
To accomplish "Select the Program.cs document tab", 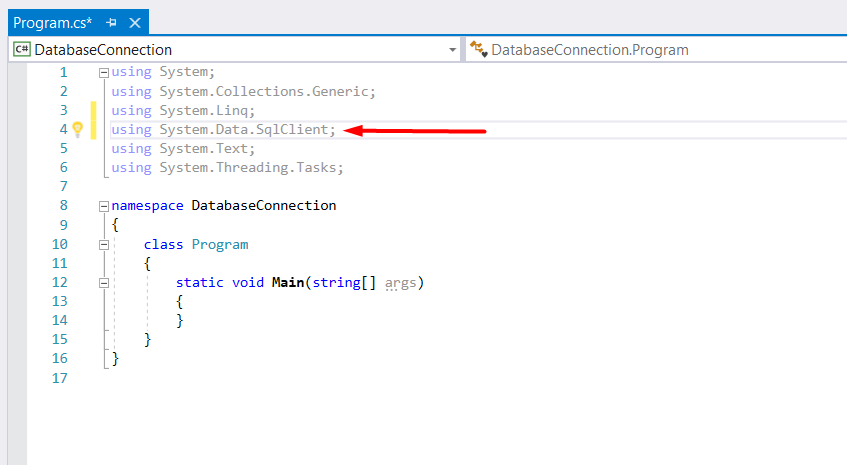I will (x=52, y=21).
